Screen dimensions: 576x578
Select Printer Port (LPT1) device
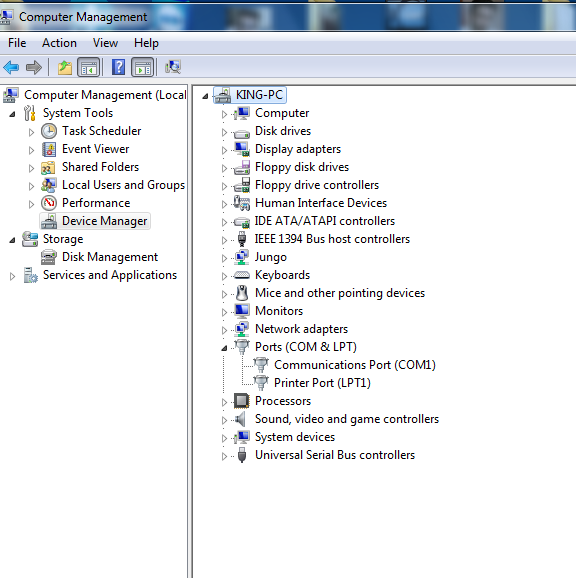tap(322, 383)
